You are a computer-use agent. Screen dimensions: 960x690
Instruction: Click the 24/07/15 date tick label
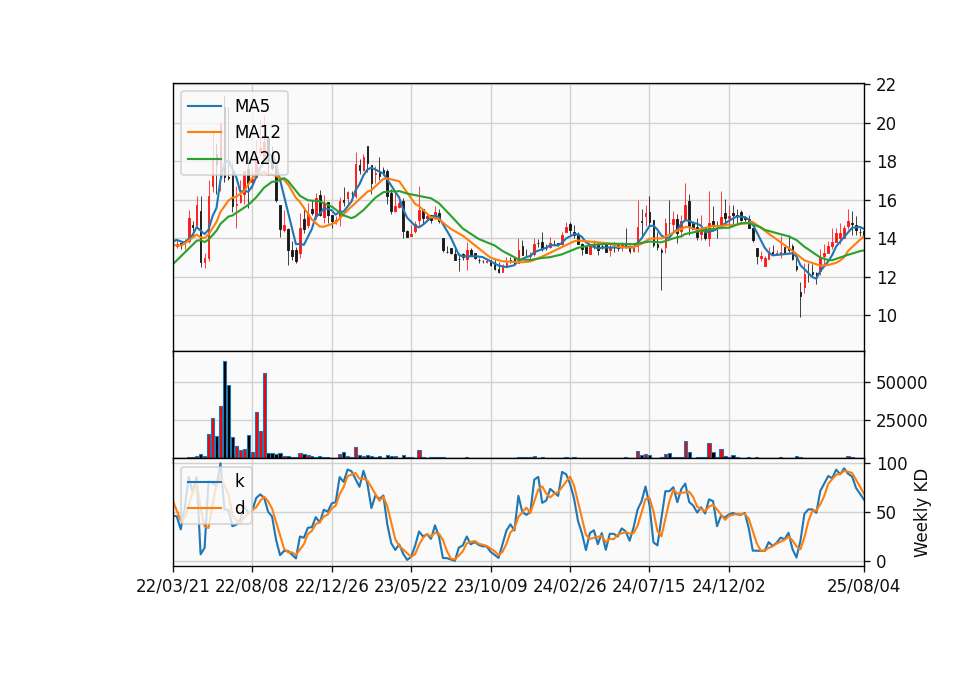tap(648, 586)
